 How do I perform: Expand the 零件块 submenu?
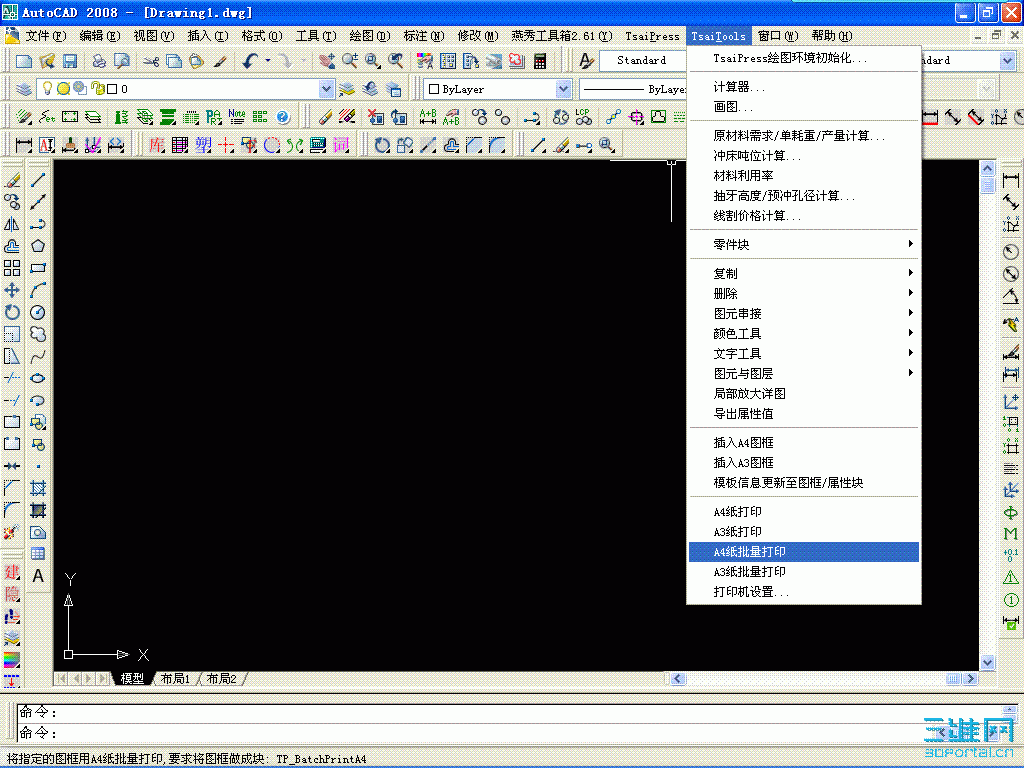[x=805, y=244]
